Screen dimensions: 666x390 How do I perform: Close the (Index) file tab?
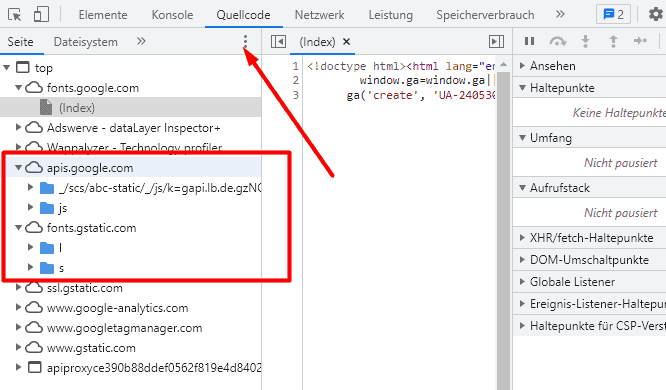[x=347, y=42]
